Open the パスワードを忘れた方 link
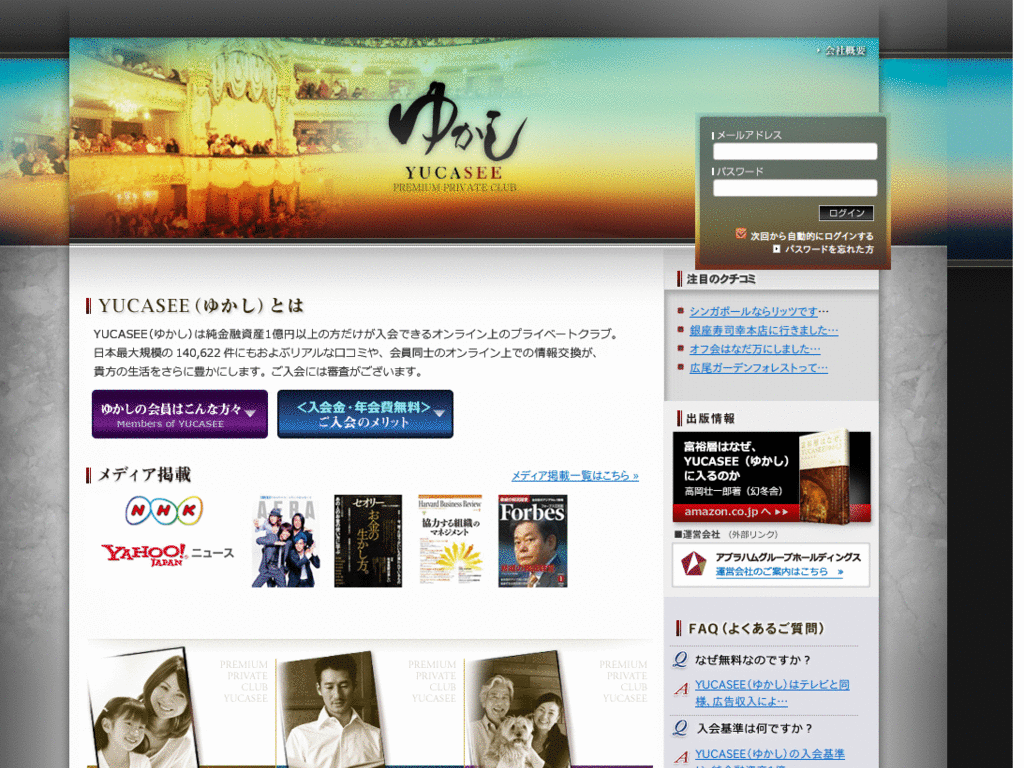Screen dimensions: 1024x768 pyautogui.click(x=829, y=249)
